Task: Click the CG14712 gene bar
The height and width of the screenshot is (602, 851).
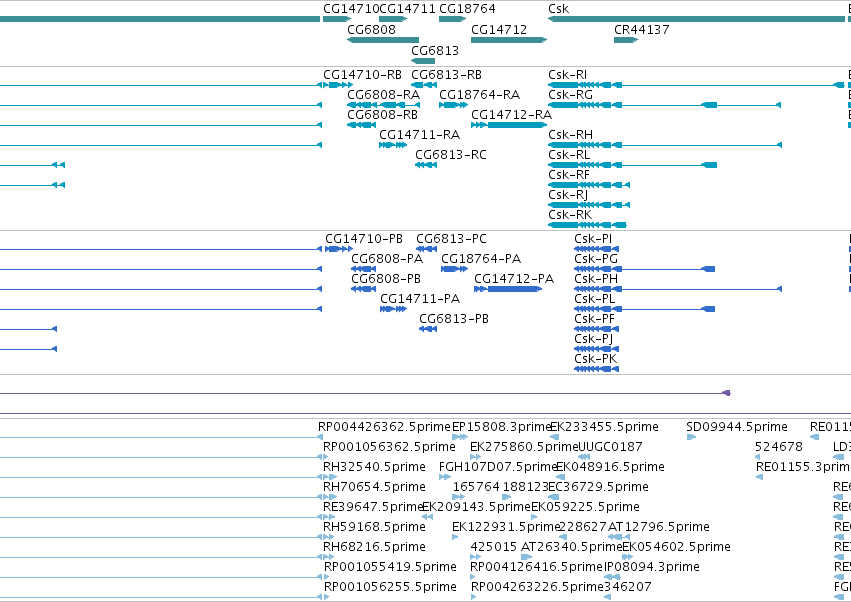Action: point(509,40)
